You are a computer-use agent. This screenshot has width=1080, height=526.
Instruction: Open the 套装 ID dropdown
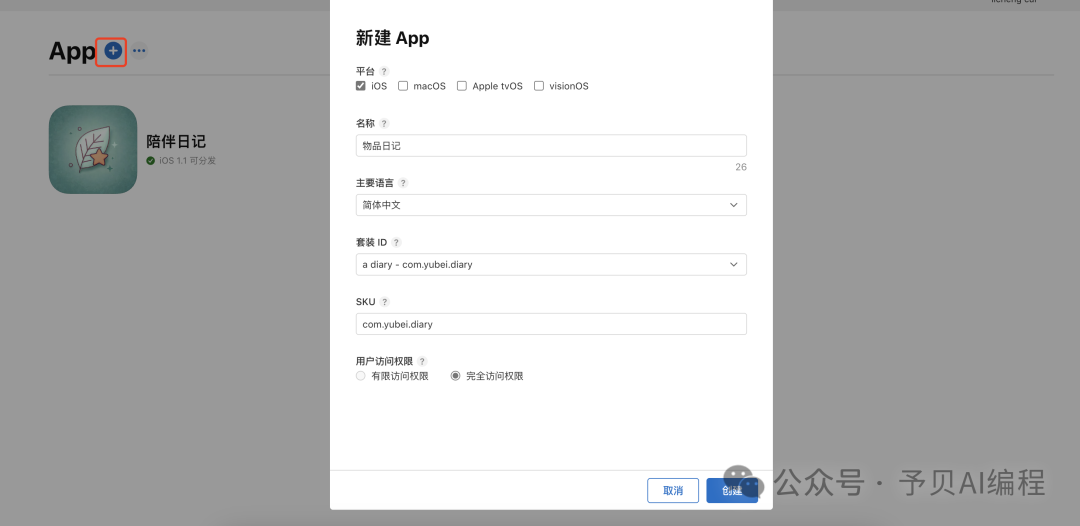pyautogui.click(x=551, y=264)
